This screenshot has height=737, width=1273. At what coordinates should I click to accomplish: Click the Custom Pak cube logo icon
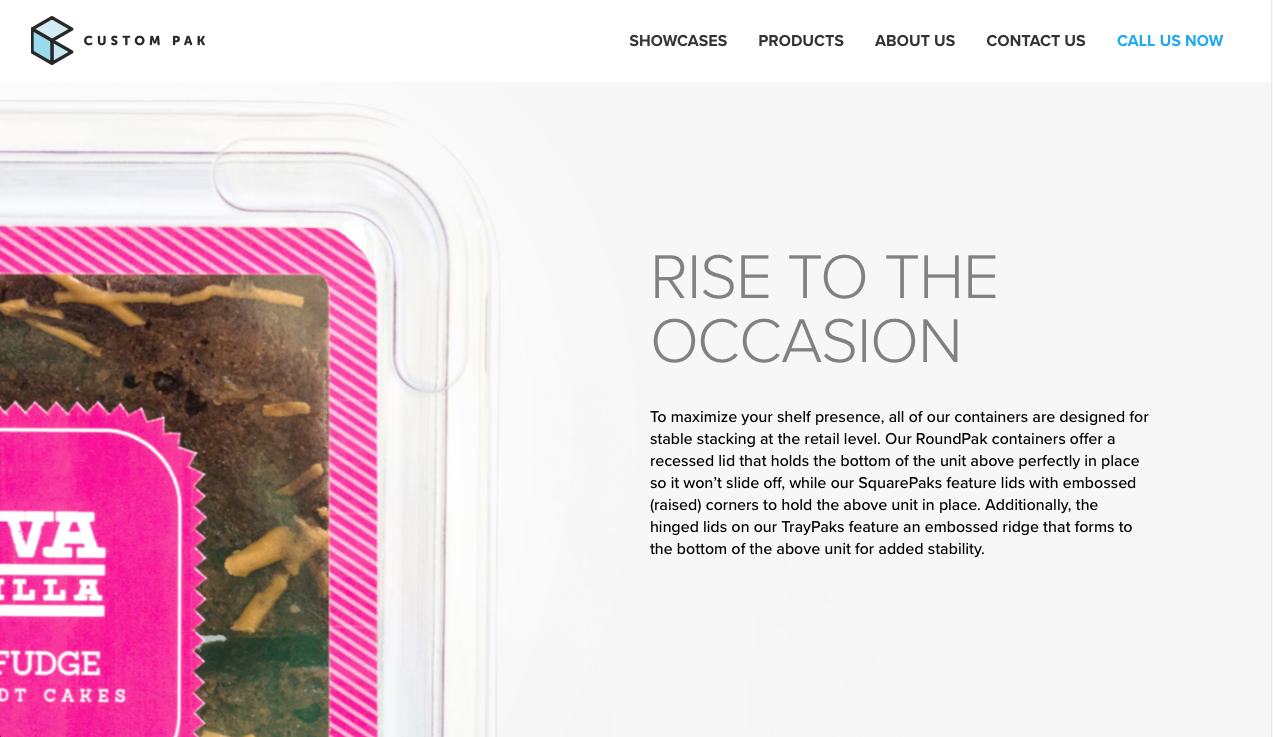[x=52, y=41]
